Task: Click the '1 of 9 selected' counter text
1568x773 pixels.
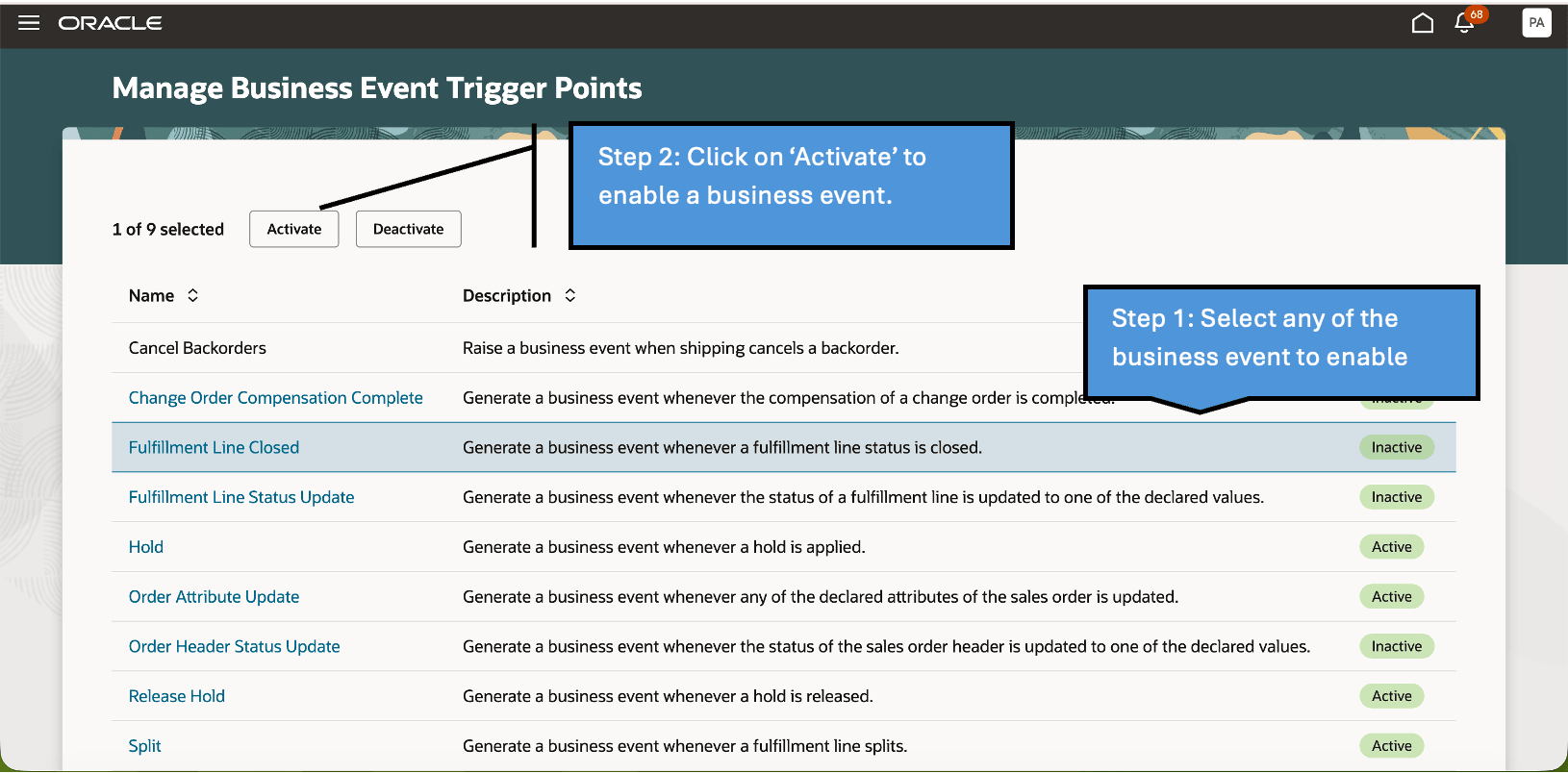Action: click(x=168, y=230)
